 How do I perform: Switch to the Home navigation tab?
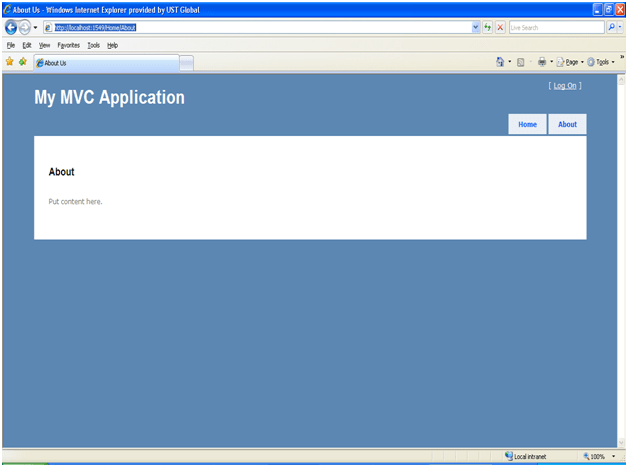[x=527, y=125]
